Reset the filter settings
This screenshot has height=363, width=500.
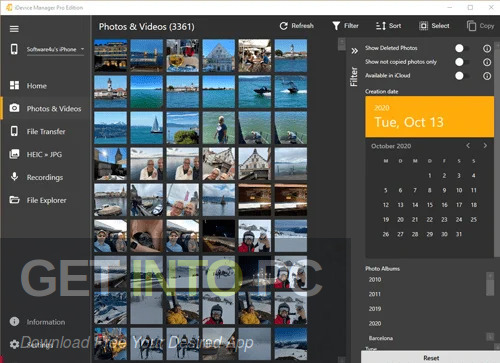point(431,358)
